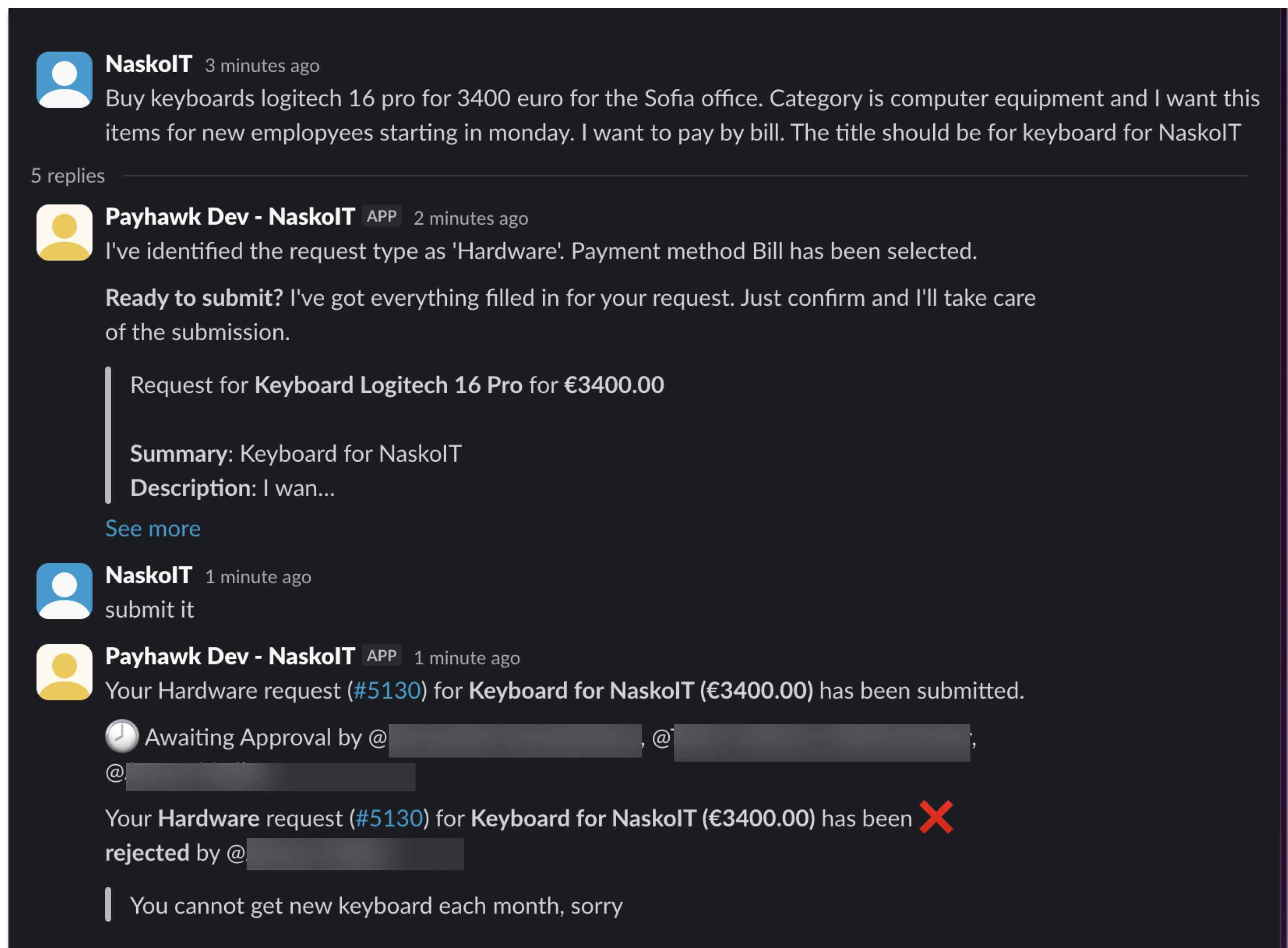Click the 2 minutes ago timestamp
1288x948 pixels.
tap(470, 218)
